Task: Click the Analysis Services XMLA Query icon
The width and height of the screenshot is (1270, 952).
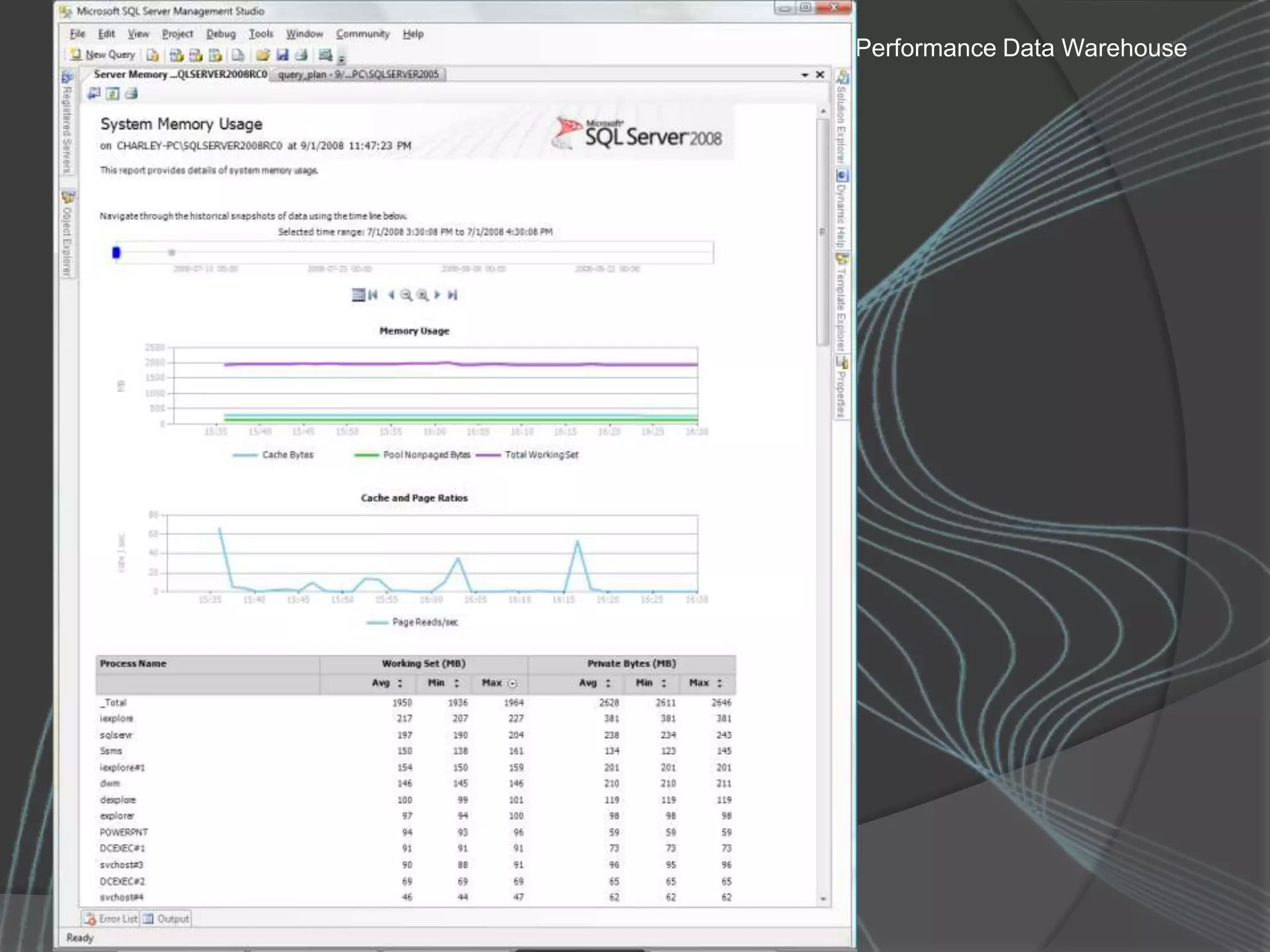Action: [215, 55]
